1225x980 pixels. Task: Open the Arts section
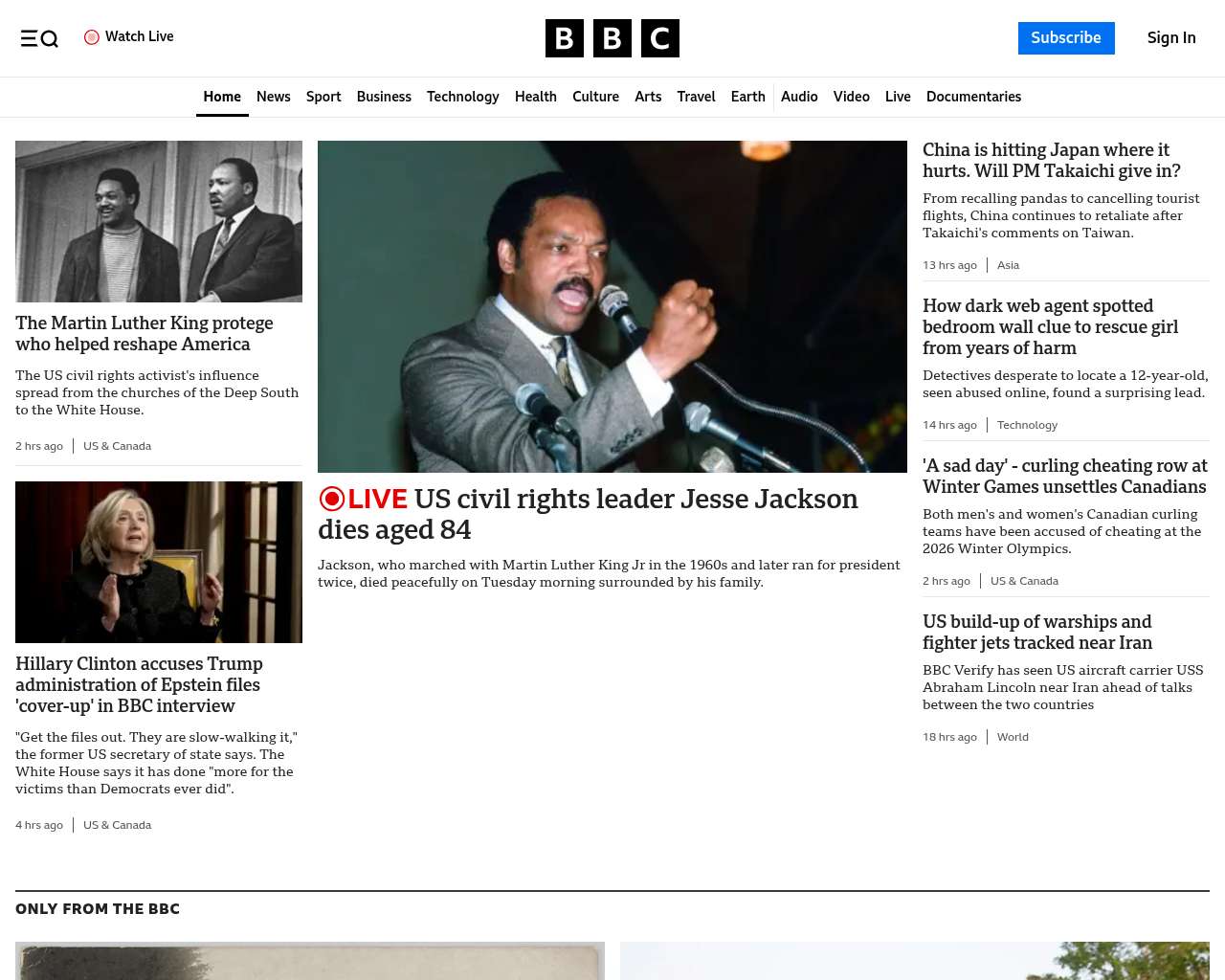[648, 97]
